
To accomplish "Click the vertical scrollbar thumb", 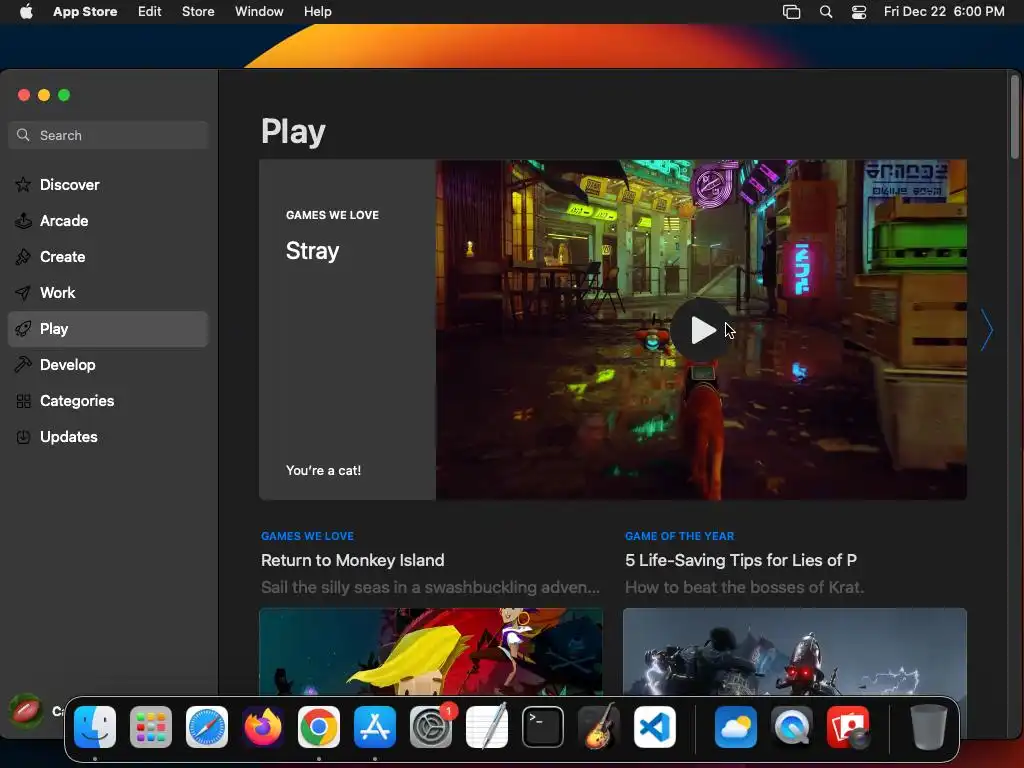I will point(1014,118).
